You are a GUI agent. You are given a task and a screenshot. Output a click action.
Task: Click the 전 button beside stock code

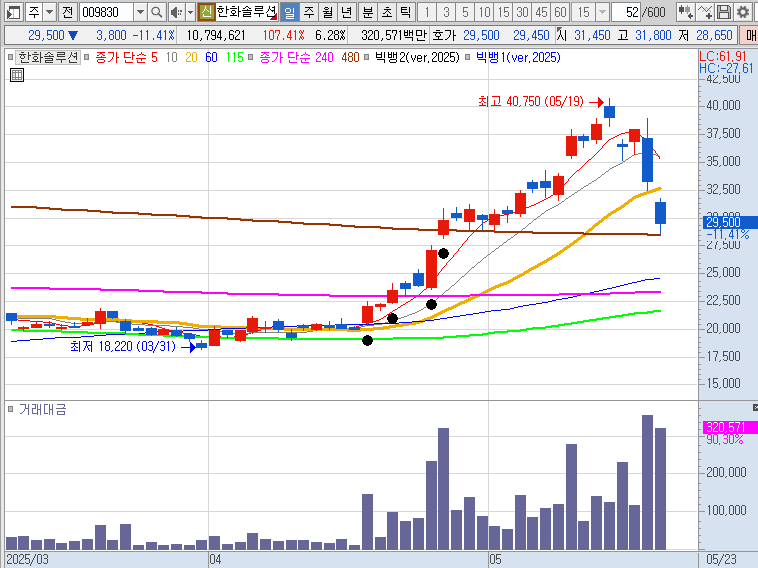coord(66,12)
